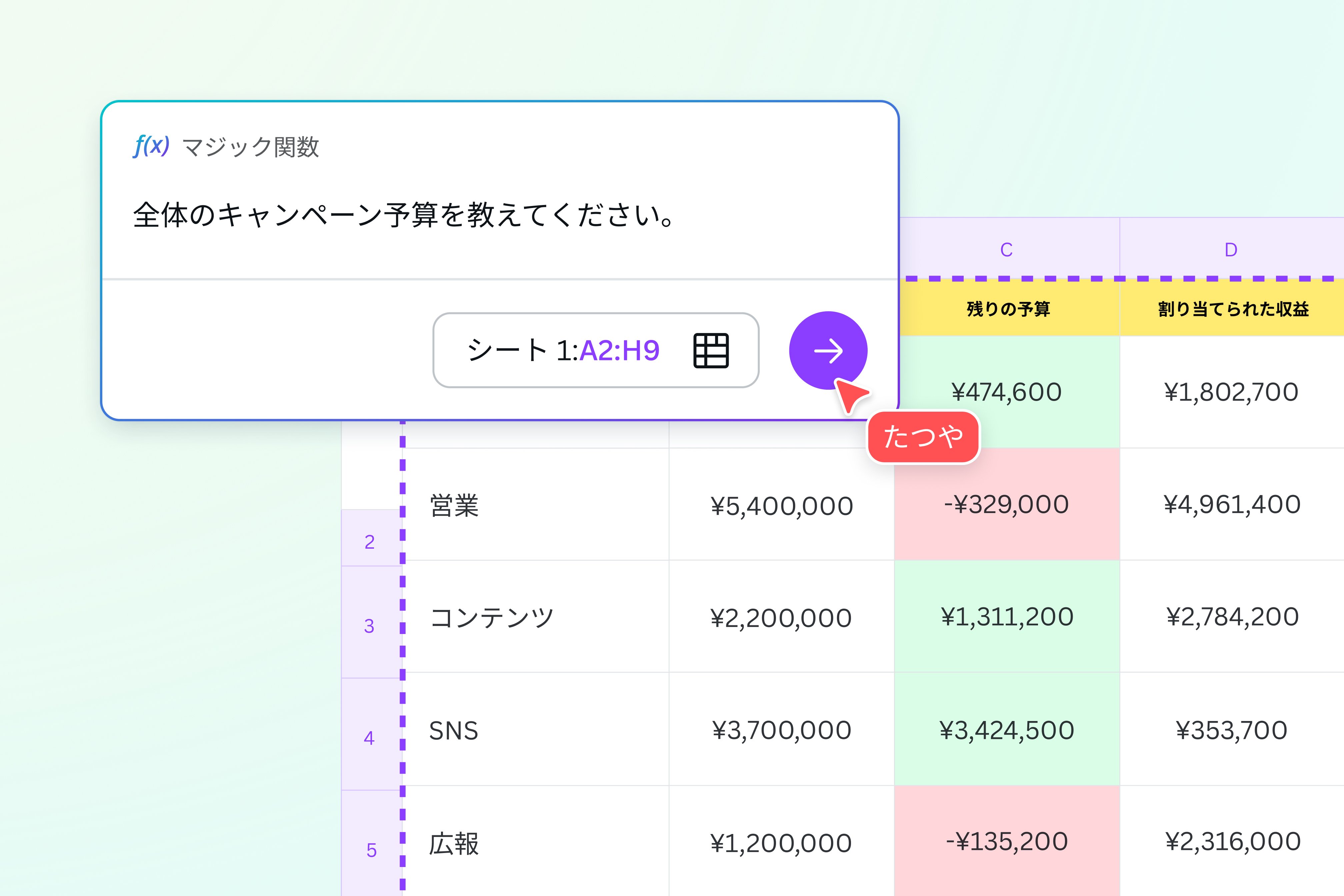Click the green cell ¥1,311,200

point(1007,617)
